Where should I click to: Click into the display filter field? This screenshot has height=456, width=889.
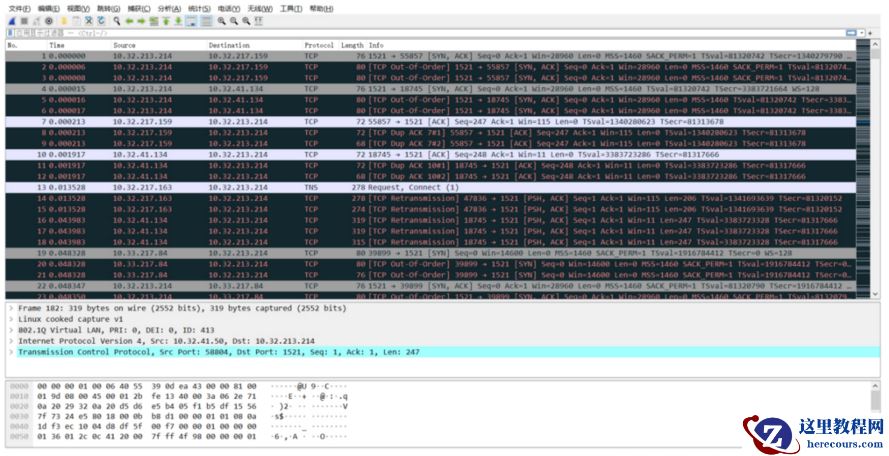400,33
